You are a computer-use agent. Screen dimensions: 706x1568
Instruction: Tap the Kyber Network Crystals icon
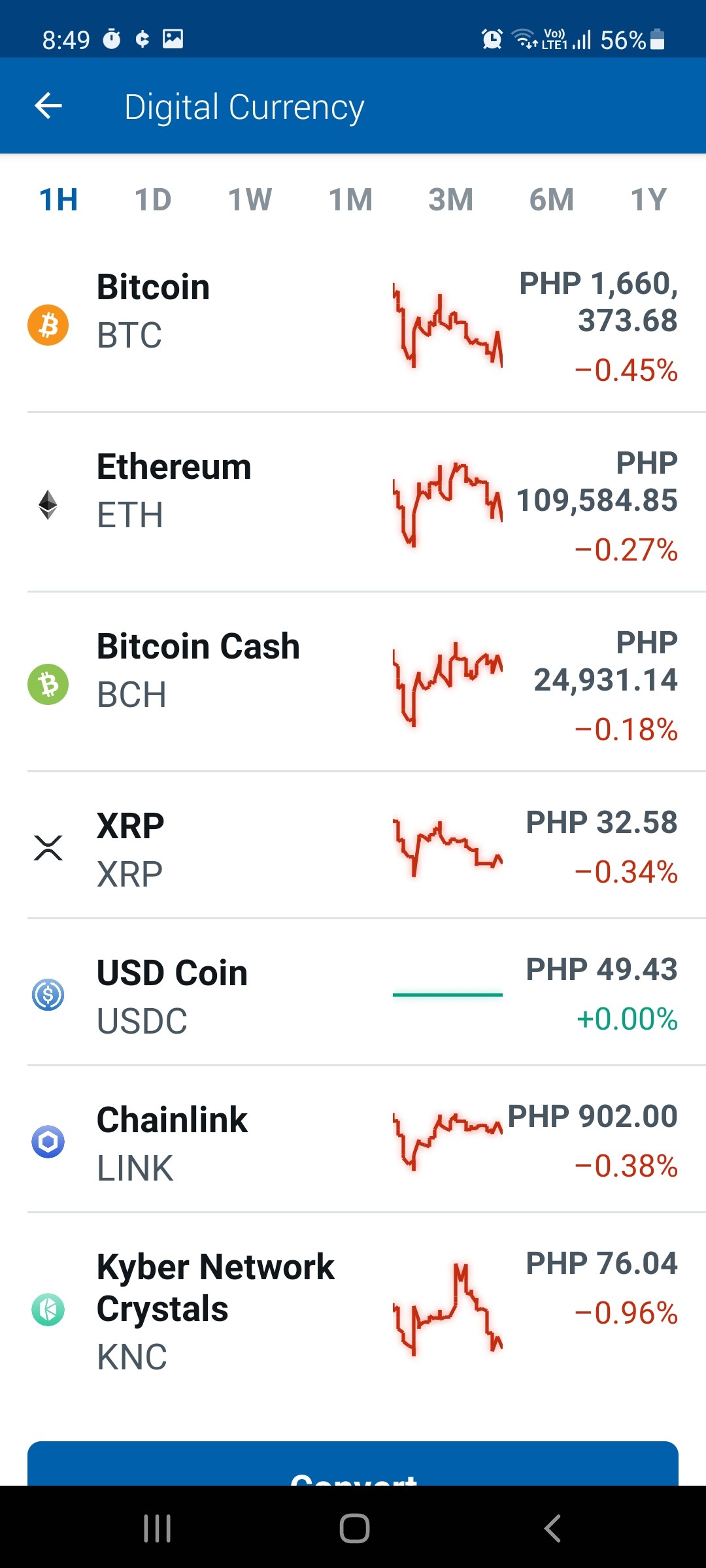pyautogui.click(x=48, y=1309)
